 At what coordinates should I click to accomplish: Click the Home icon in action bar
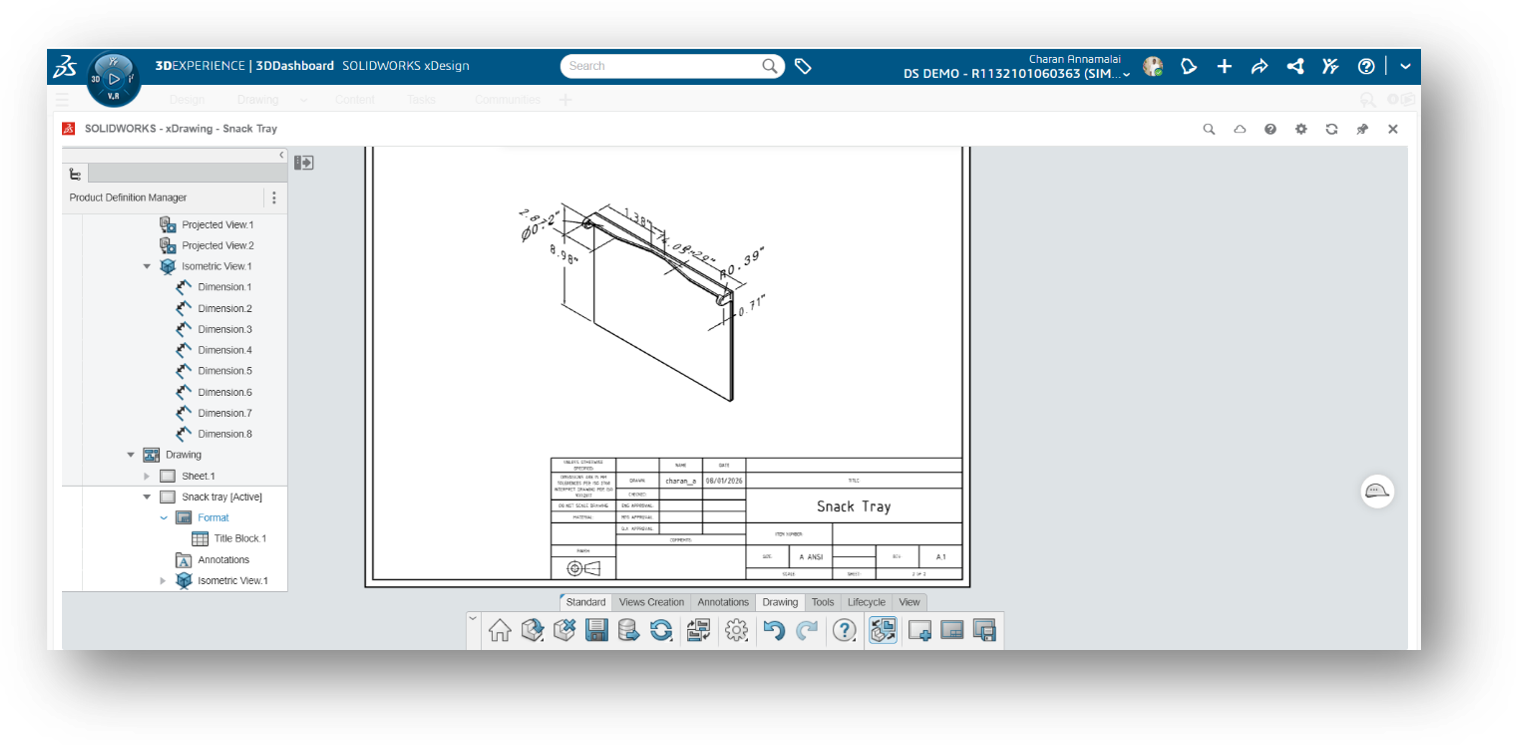(x=500, y=630)
